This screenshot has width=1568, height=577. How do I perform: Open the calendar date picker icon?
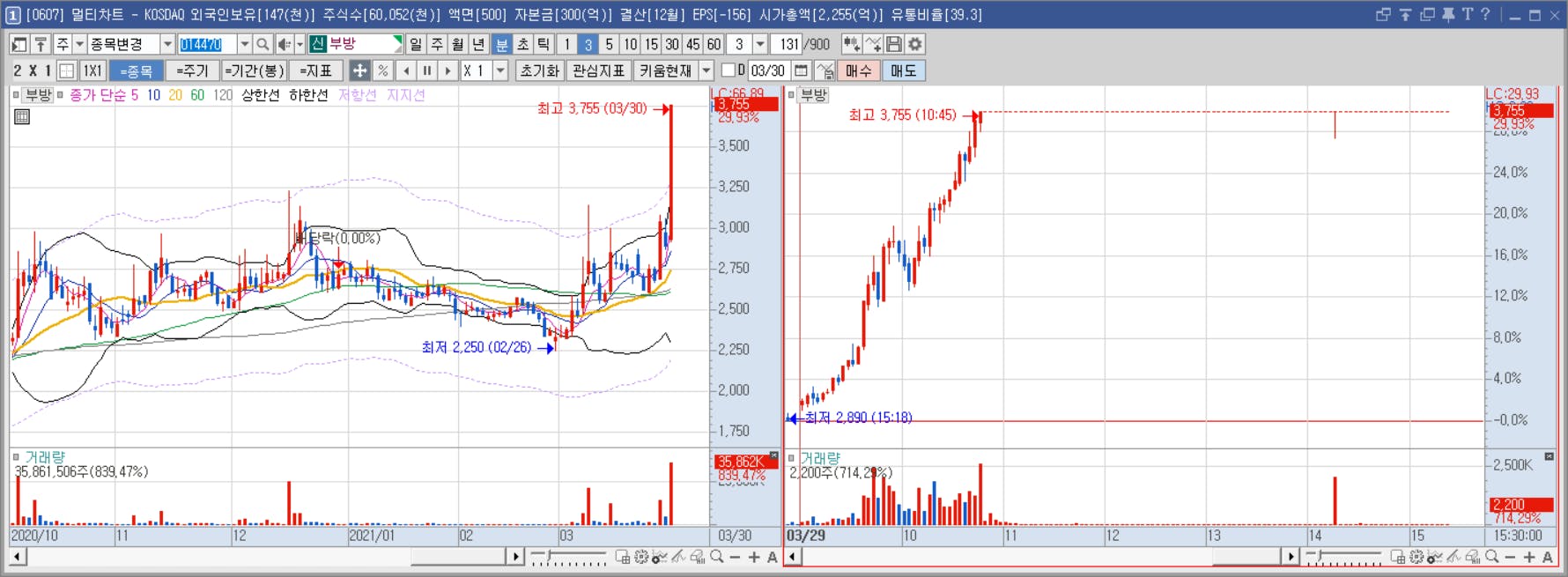pos(801,70)
